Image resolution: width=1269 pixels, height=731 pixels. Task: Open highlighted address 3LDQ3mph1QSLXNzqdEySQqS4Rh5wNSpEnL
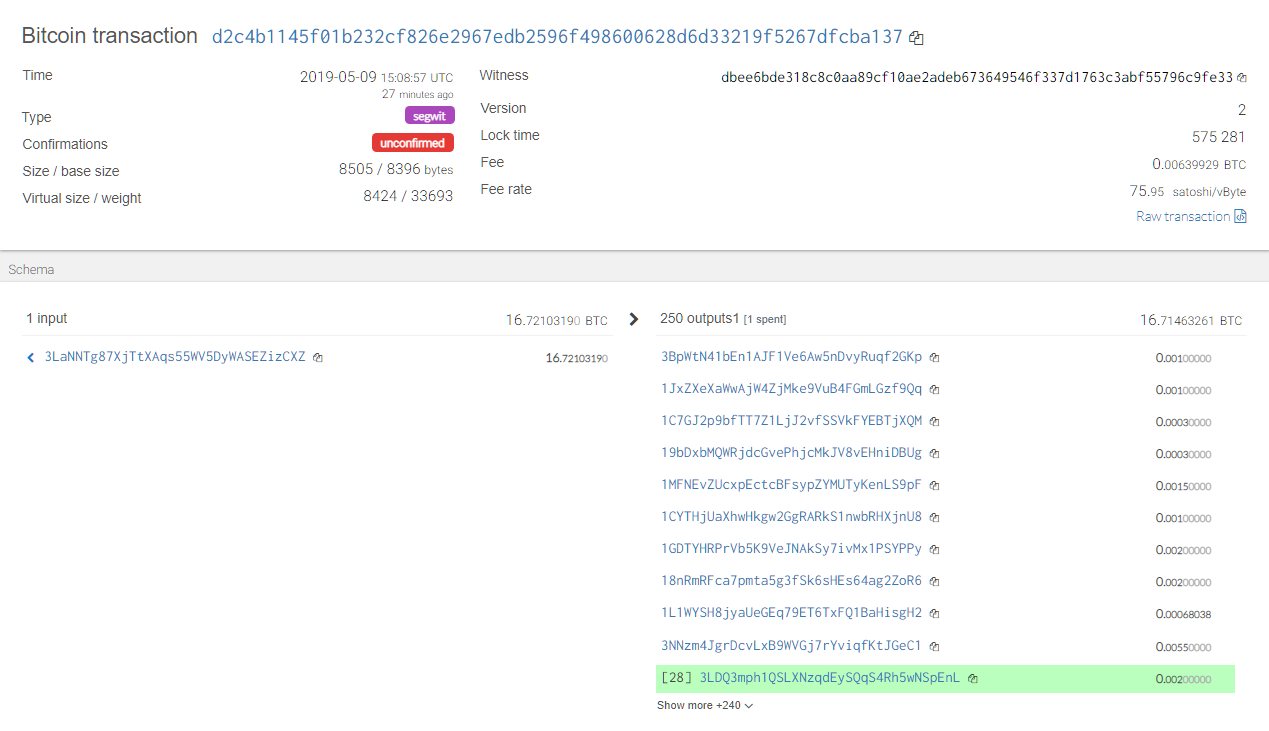point(830,678)
